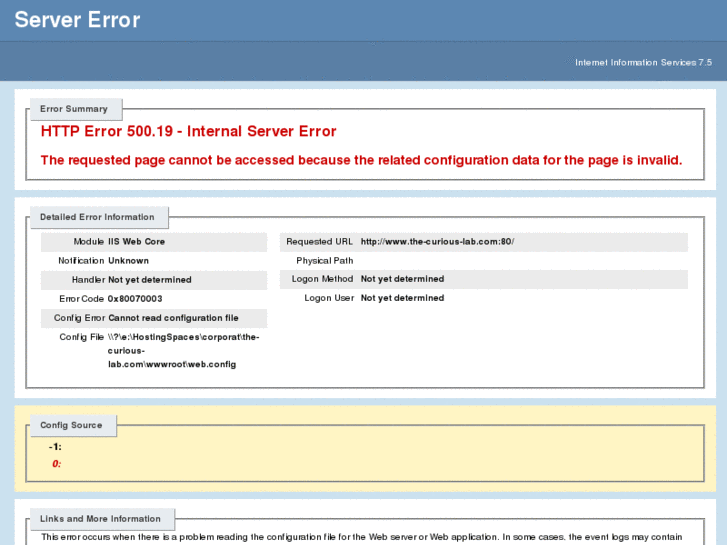Click the Cannot read configuration file text
Image resolution: width=727 pixels, height=545 pixels.
[173, 318]
